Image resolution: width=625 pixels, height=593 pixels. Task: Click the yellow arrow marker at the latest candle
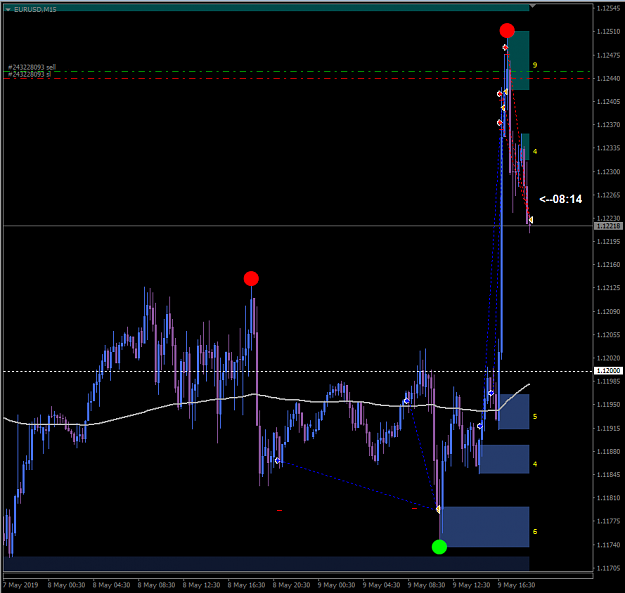pyautogui.click(x=531, y=220)
